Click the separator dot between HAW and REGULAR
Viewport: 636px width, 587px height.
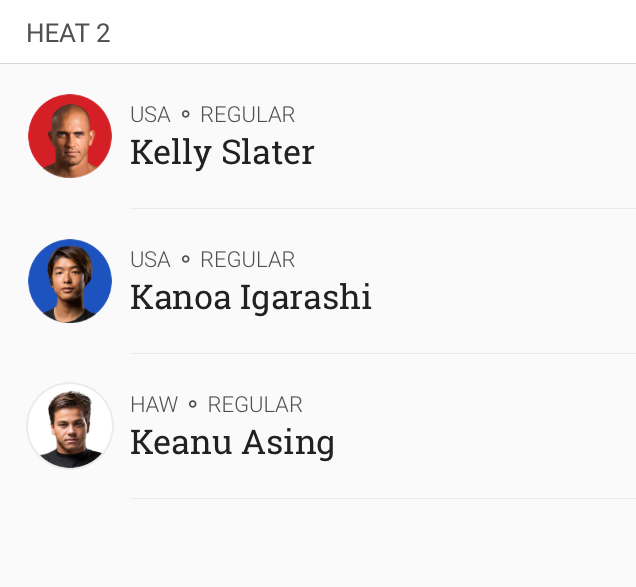(193, 405)
